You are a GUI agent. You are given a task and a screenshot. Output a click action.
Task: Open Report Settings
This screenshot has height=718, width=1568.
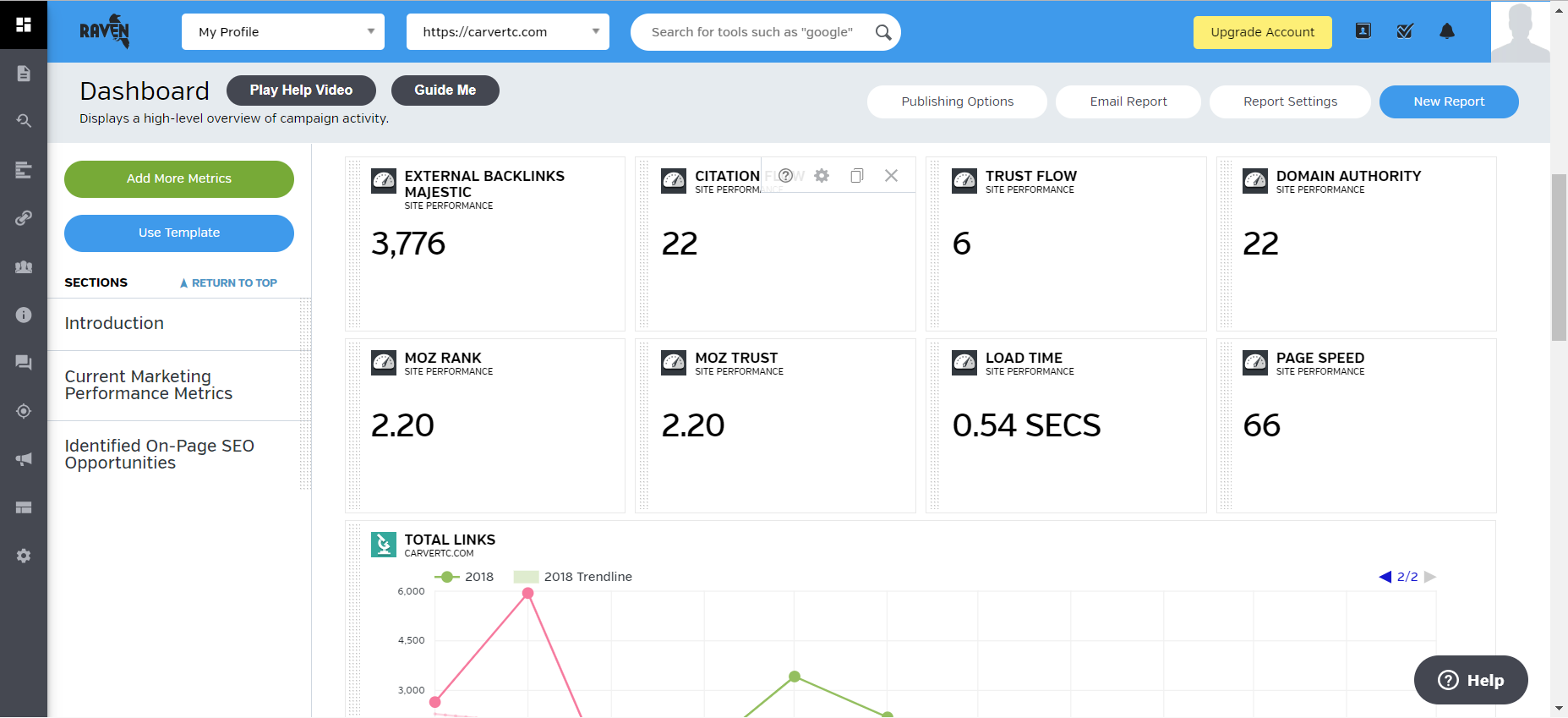coord(1290,101)
